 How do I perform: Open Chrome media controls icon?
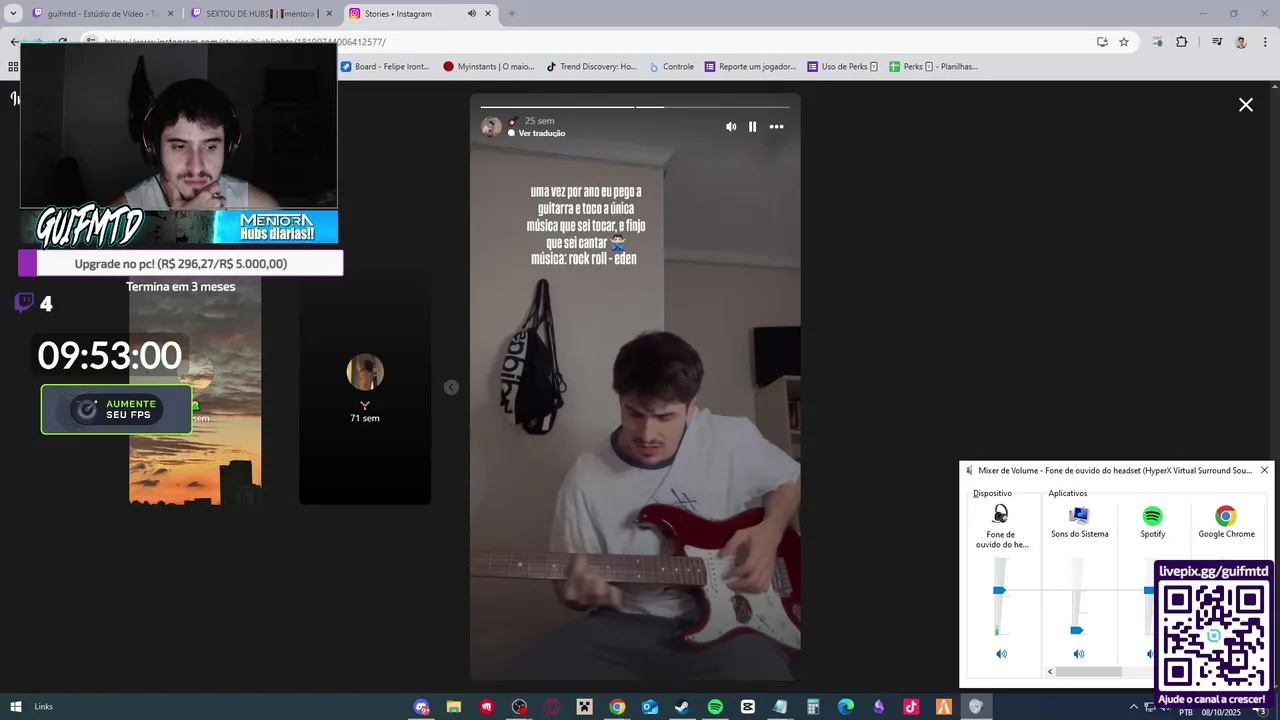[x=1217, y=42]
